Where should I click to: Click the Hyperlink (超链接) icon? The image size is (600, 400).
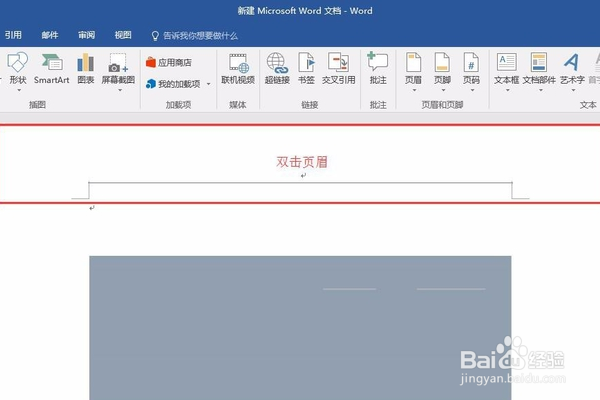pyautogui.click(x=277, y=63)
